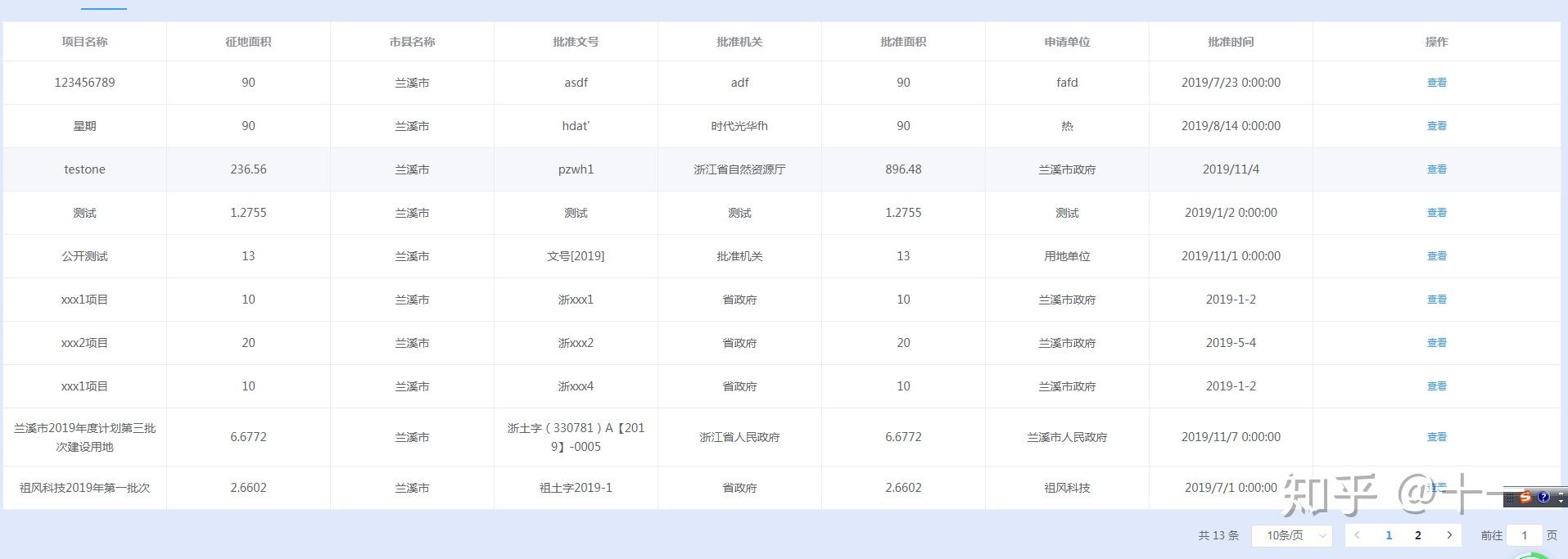1568x559 pixels.
Task: Go to the next page arrow
Action: pyautogui.click(x=1449, y=535)
